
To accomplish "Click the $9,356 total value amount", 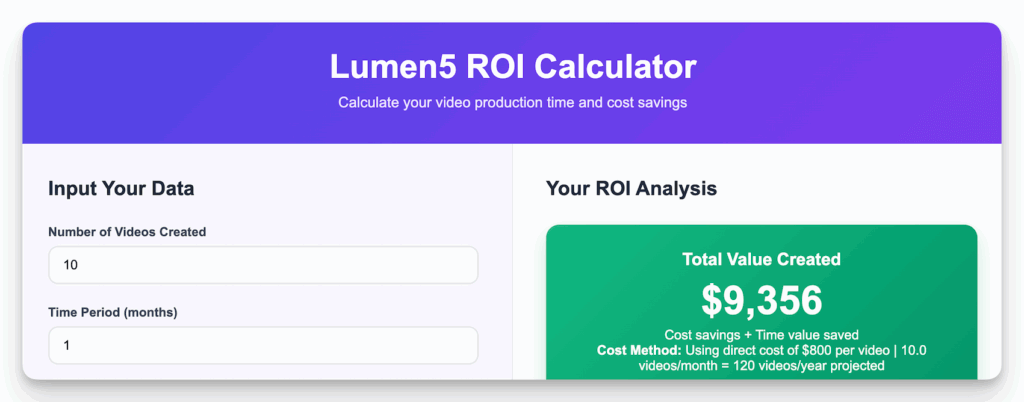I will click(761, 300).
